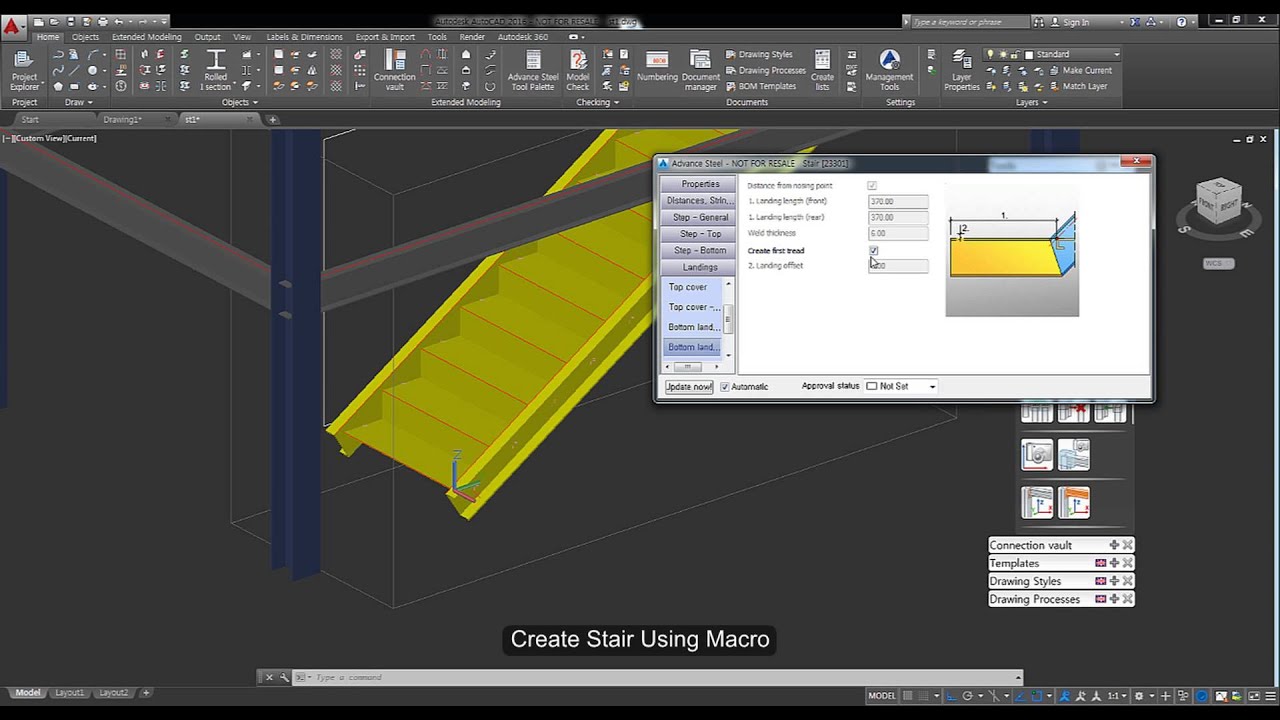Toggle the layer lock icon
Image resolution: width=1280 pixels, height=720 pixels.
1016,54
